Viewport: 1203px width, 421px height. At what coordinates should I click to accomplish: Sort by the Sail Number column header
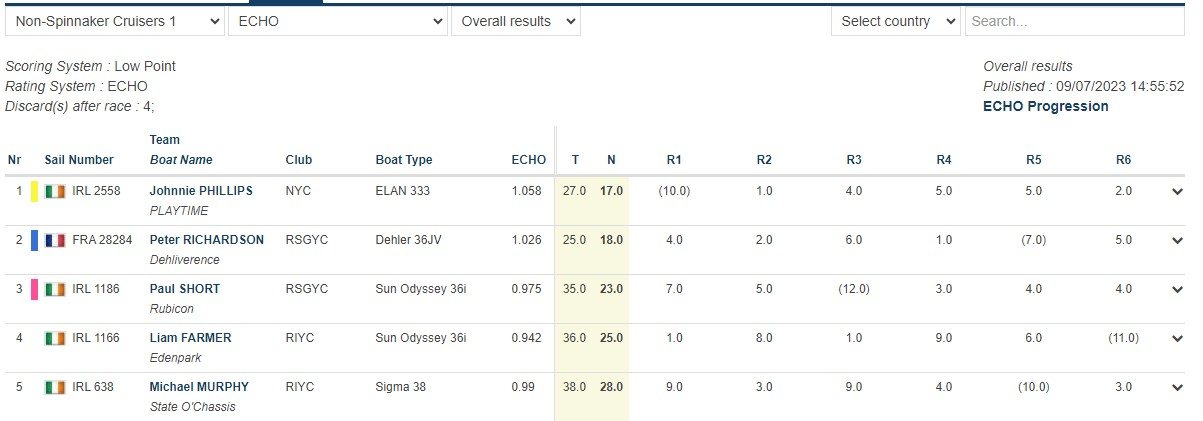pyautogui.click(x=79, y=160)
